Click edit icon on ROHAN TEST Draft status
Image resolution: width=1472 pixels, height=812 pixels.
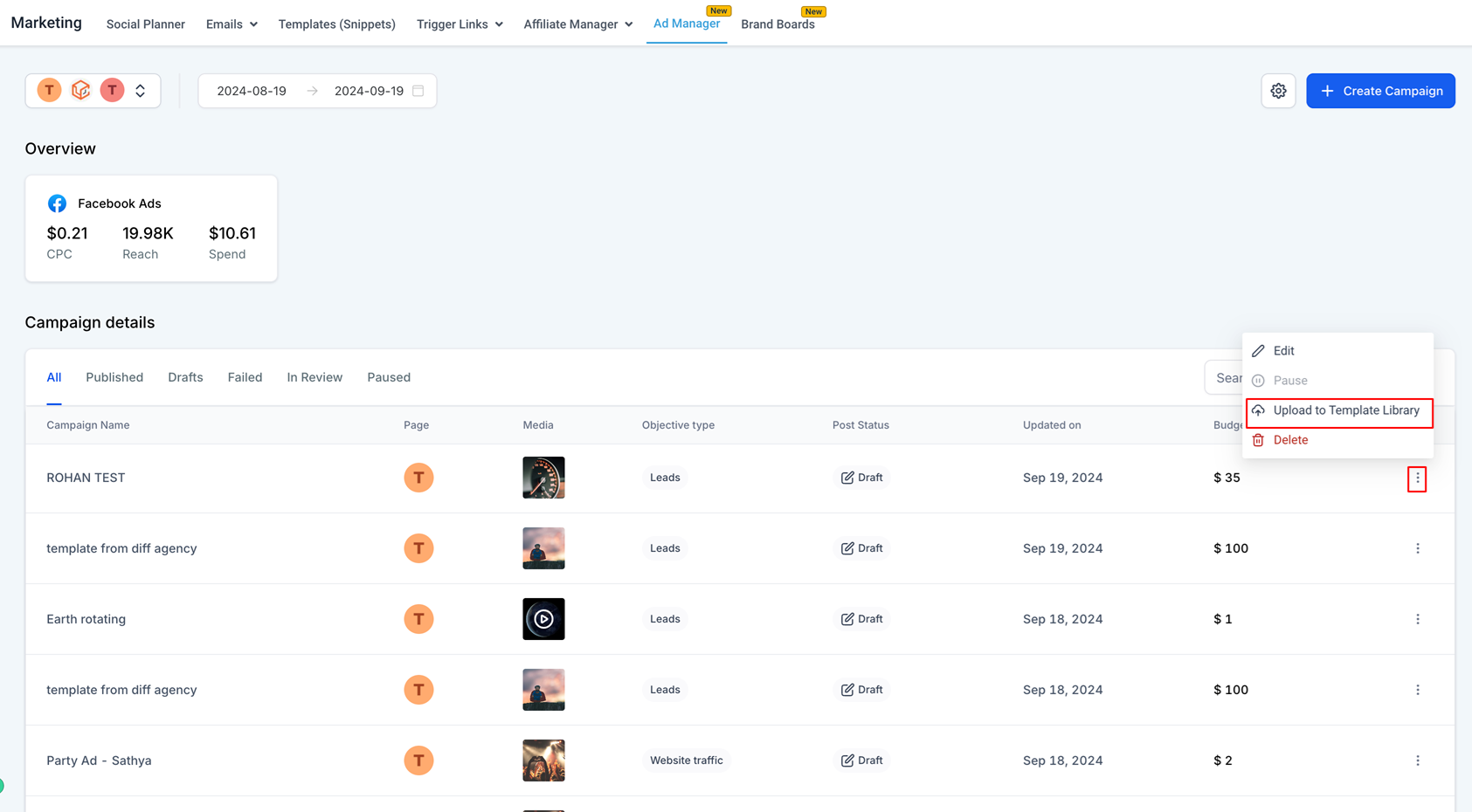pyautogui.click(x=846, y=478)
